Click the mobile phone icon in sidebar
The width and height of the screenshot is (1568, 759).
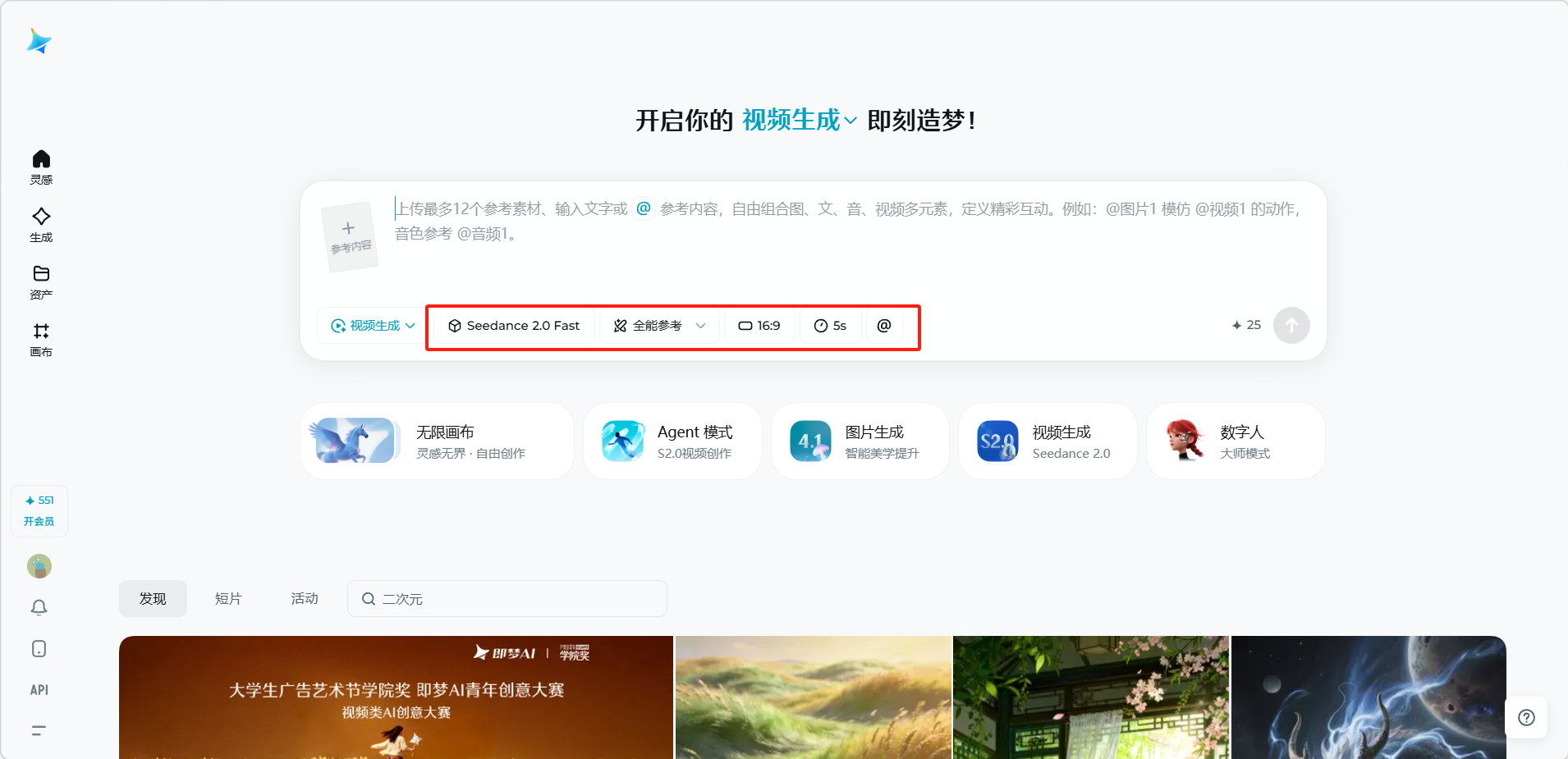pyautogui.click(x=39, y=649)
